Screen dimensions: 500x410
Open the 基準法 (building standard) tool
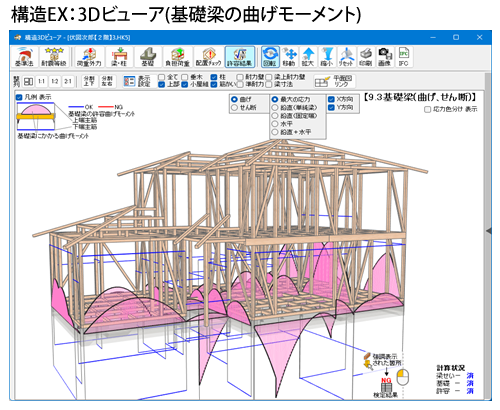[x=24, y=57]
